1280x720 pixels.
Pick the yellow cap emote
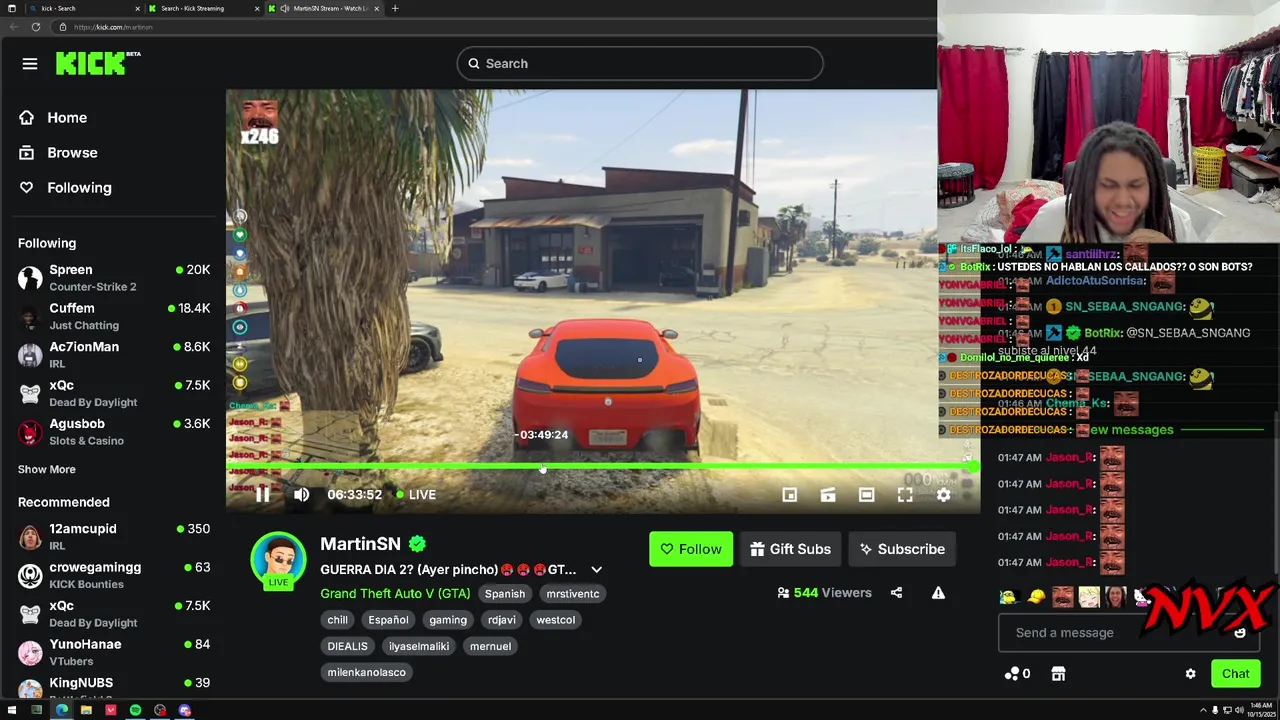[1036, 598]
